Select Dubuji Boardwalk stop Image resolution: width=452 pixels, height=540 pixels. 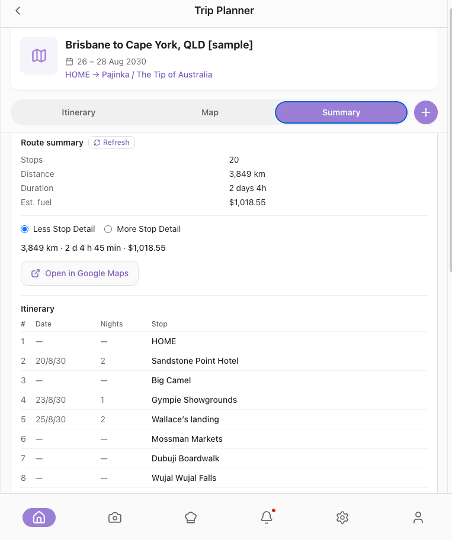click(x=224, y=458)
